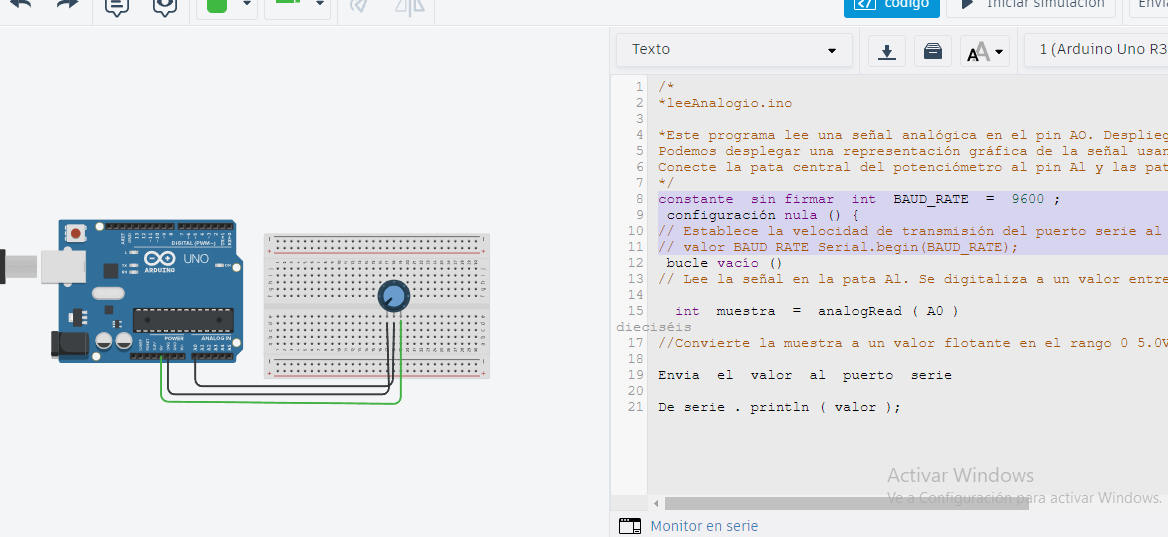Open the notes annotation tool

117,5
